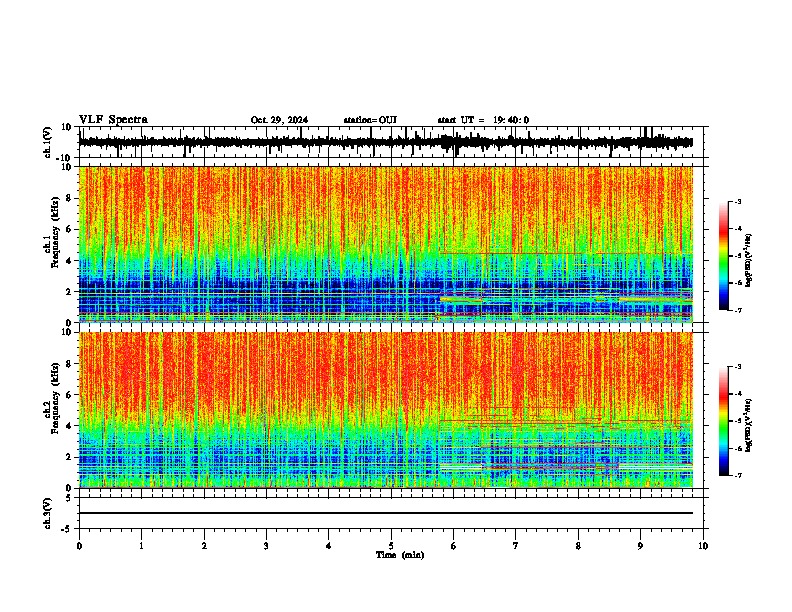Click the "5" tick on ch.3(V) axis
This screenshot has width=792, height=612.
tap(70, 498)
